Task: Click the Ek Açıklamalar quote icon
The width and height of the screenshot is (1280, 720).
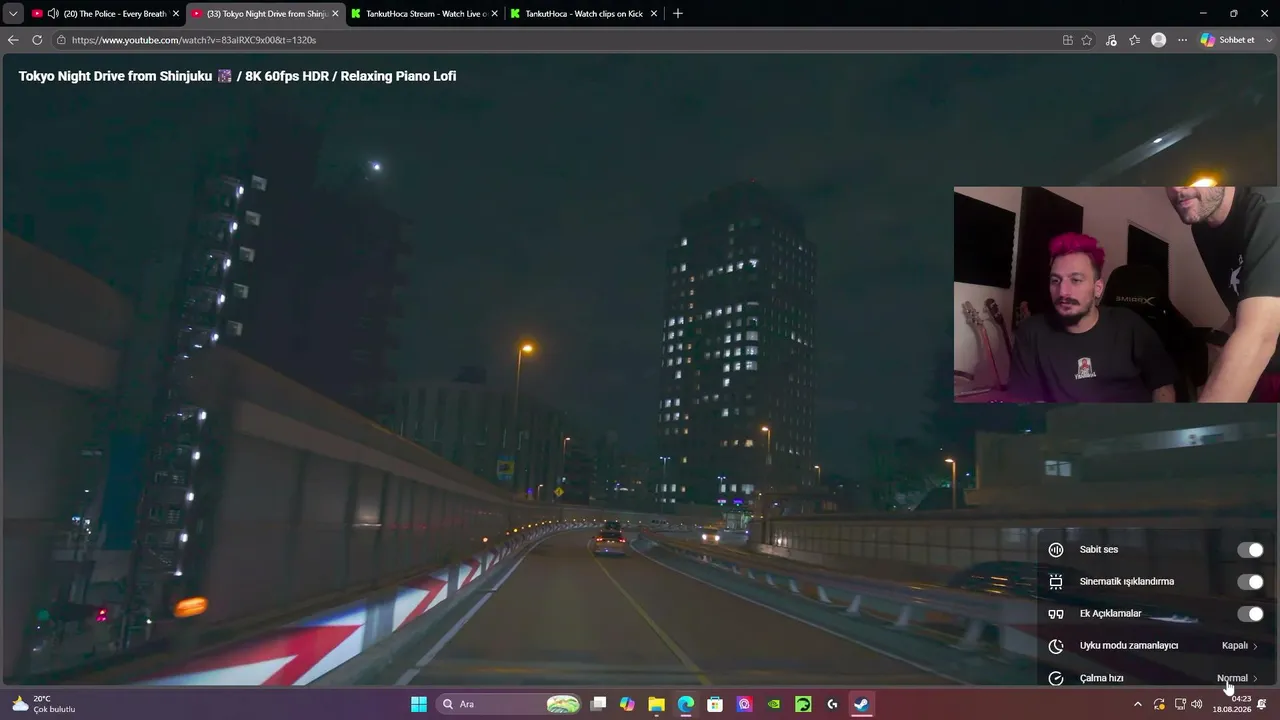Action: click(1056, 614)
